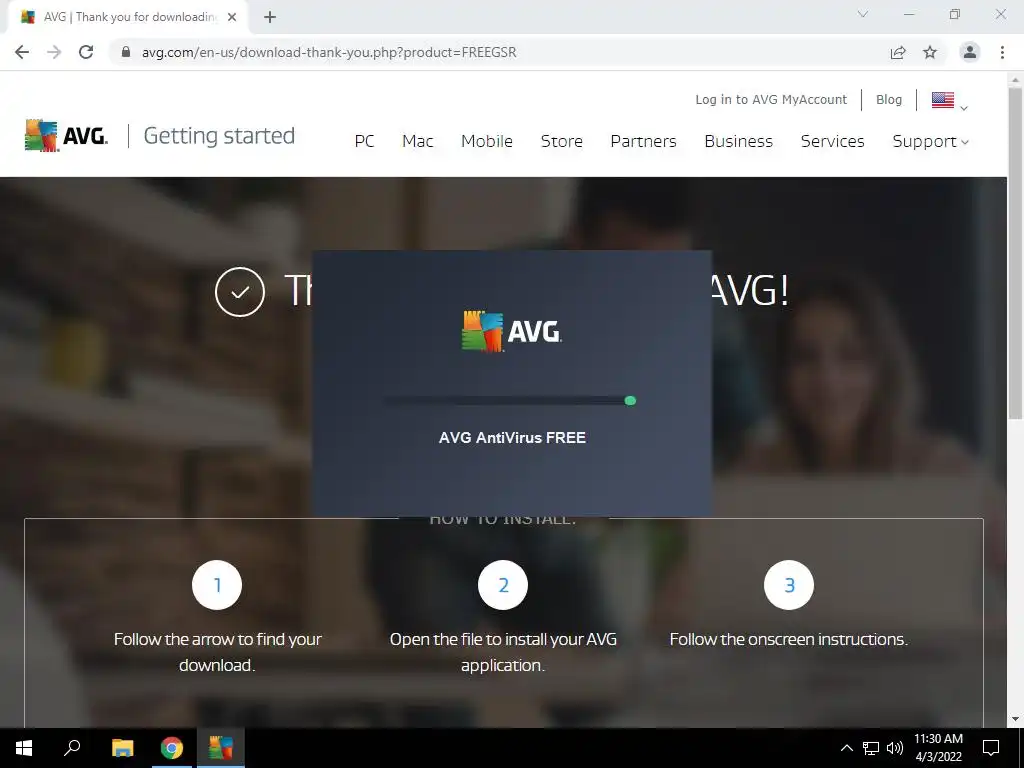This screenshot has height=768, width=1024.
Task: Open Windows notification center
Action: pyautogui.click(x=991, y=748)
